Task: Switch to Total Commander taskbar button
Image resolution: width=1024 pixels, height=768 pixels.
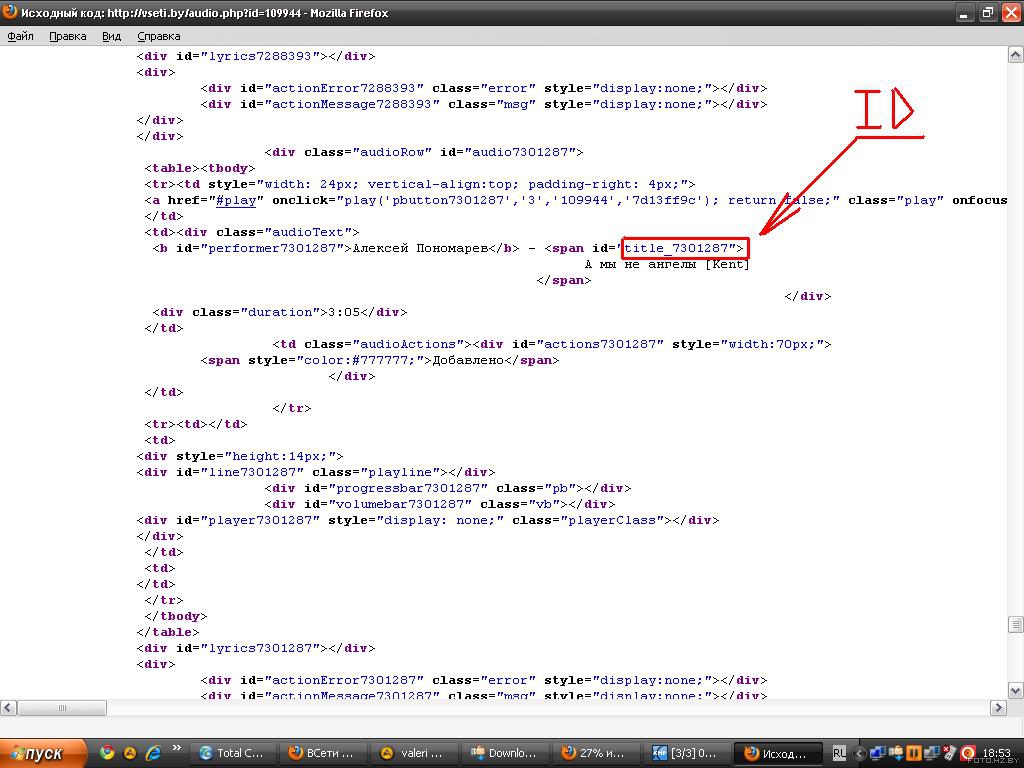Action: (232, 753)
